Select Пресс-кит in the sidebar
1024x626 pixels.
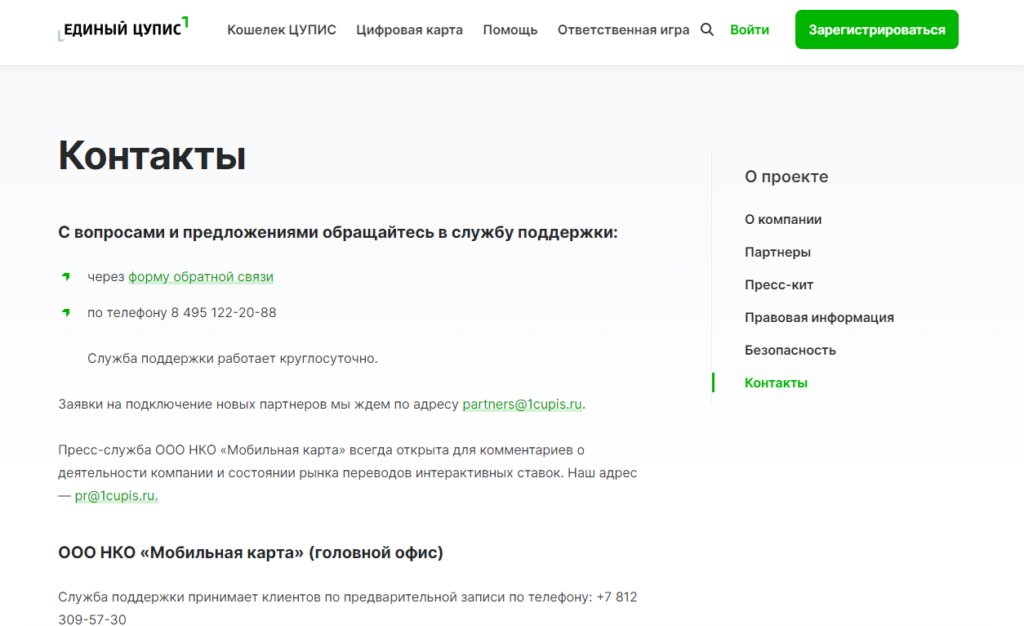(x=778, y=285)
